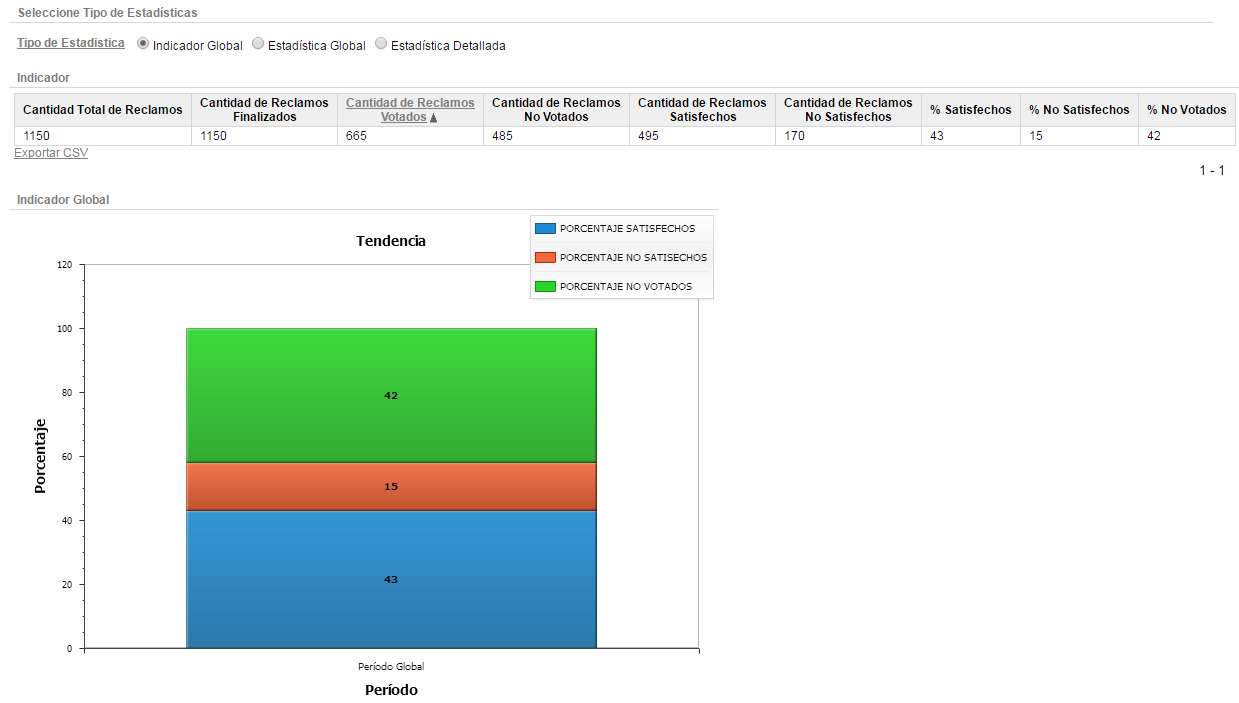
Task: Click the % No Satisfechos column header
Action: pos(1079,110)
